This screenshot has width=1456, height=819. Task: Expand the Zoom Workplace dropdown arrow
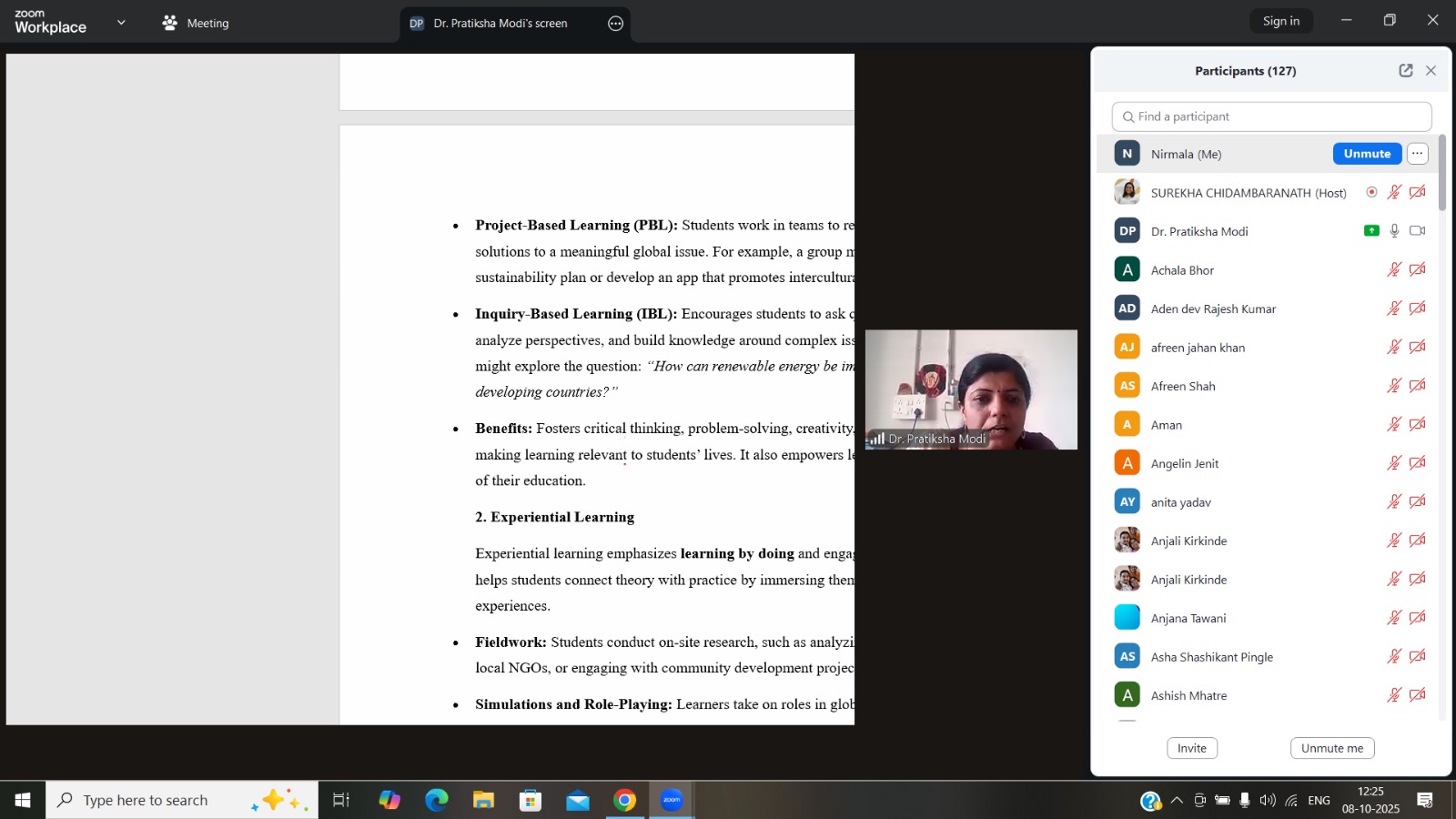coord(121,23)
